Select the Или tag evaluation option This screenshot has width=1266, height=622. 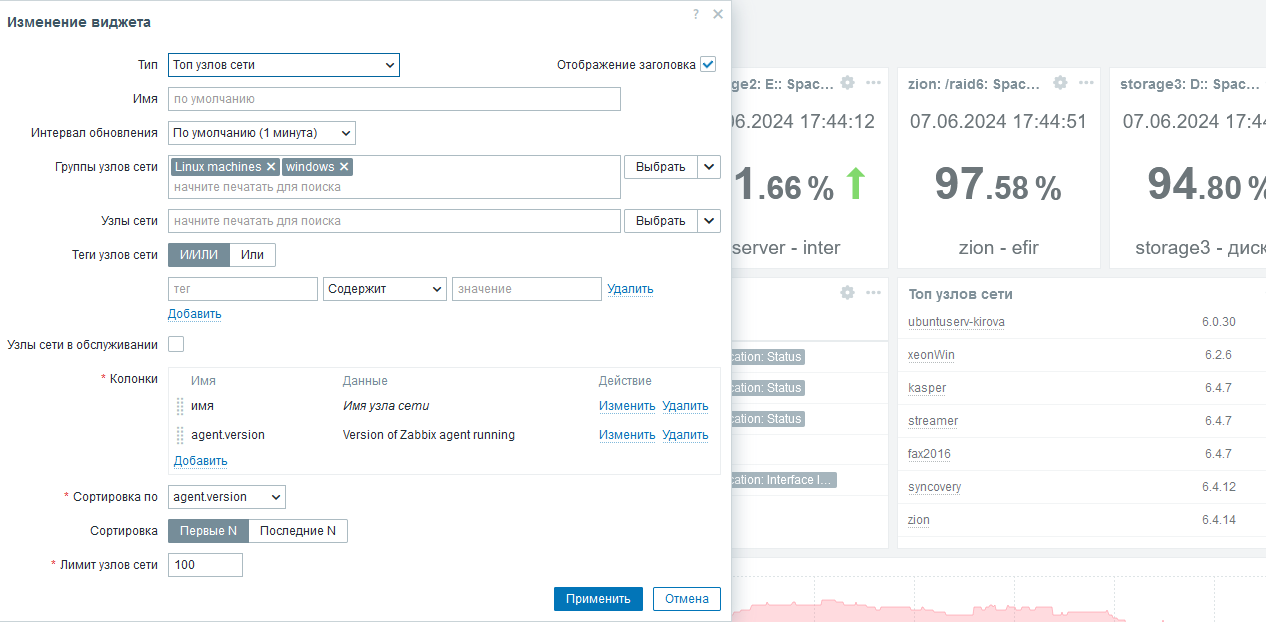(x=253, y=255)
